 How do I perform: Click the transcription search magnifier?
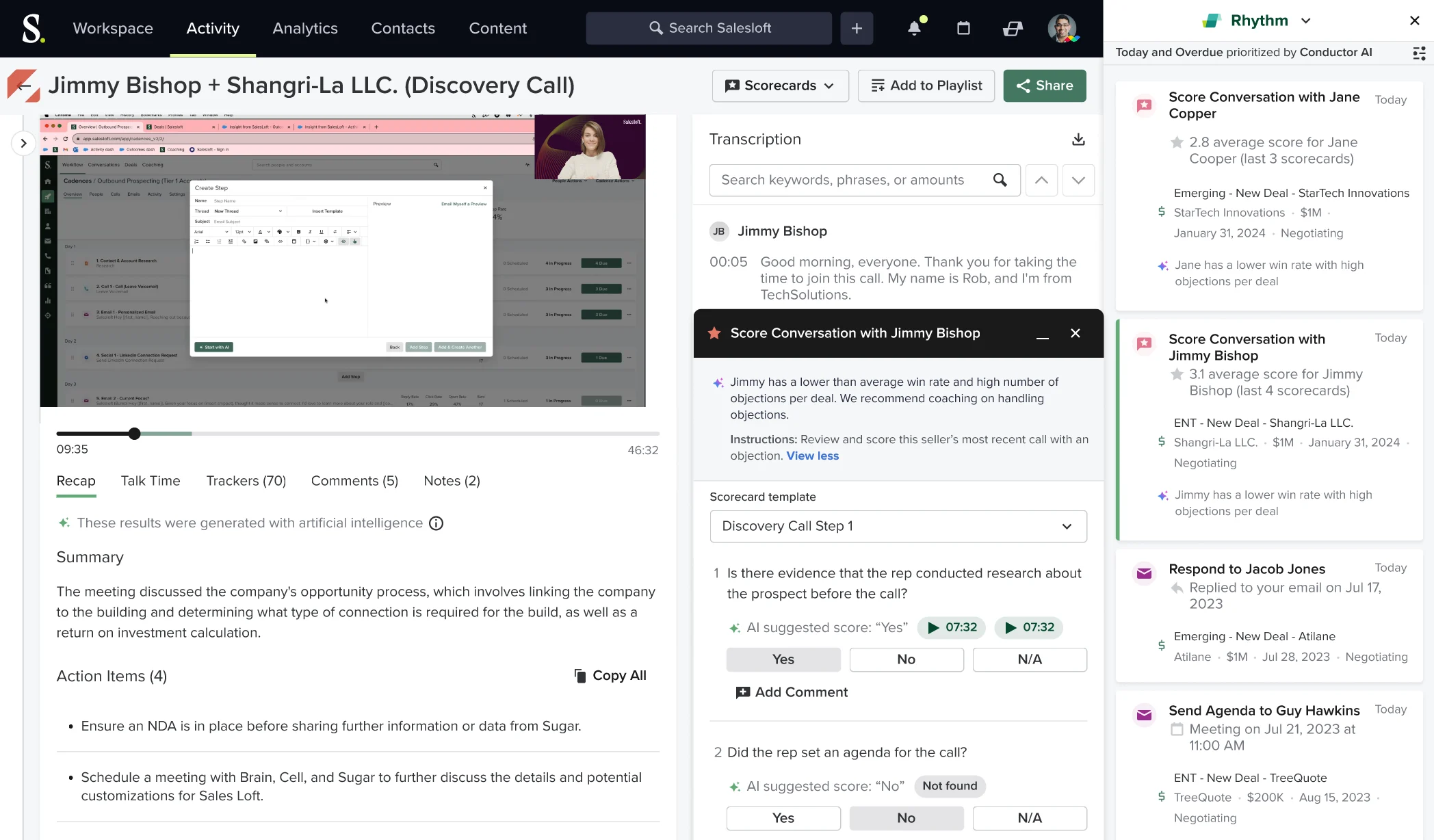pyautogui.click(x=1000, y=180)
